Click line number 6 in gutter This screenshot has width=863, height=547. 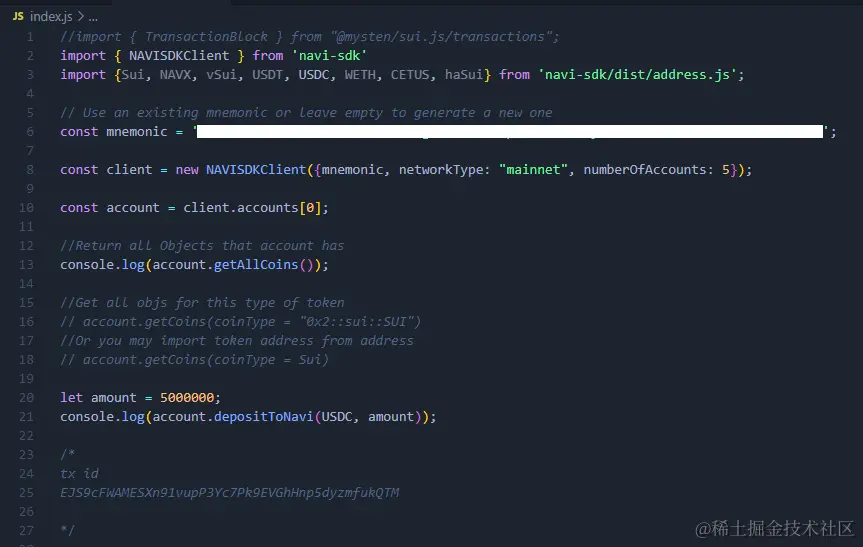(x=30, y=132)
